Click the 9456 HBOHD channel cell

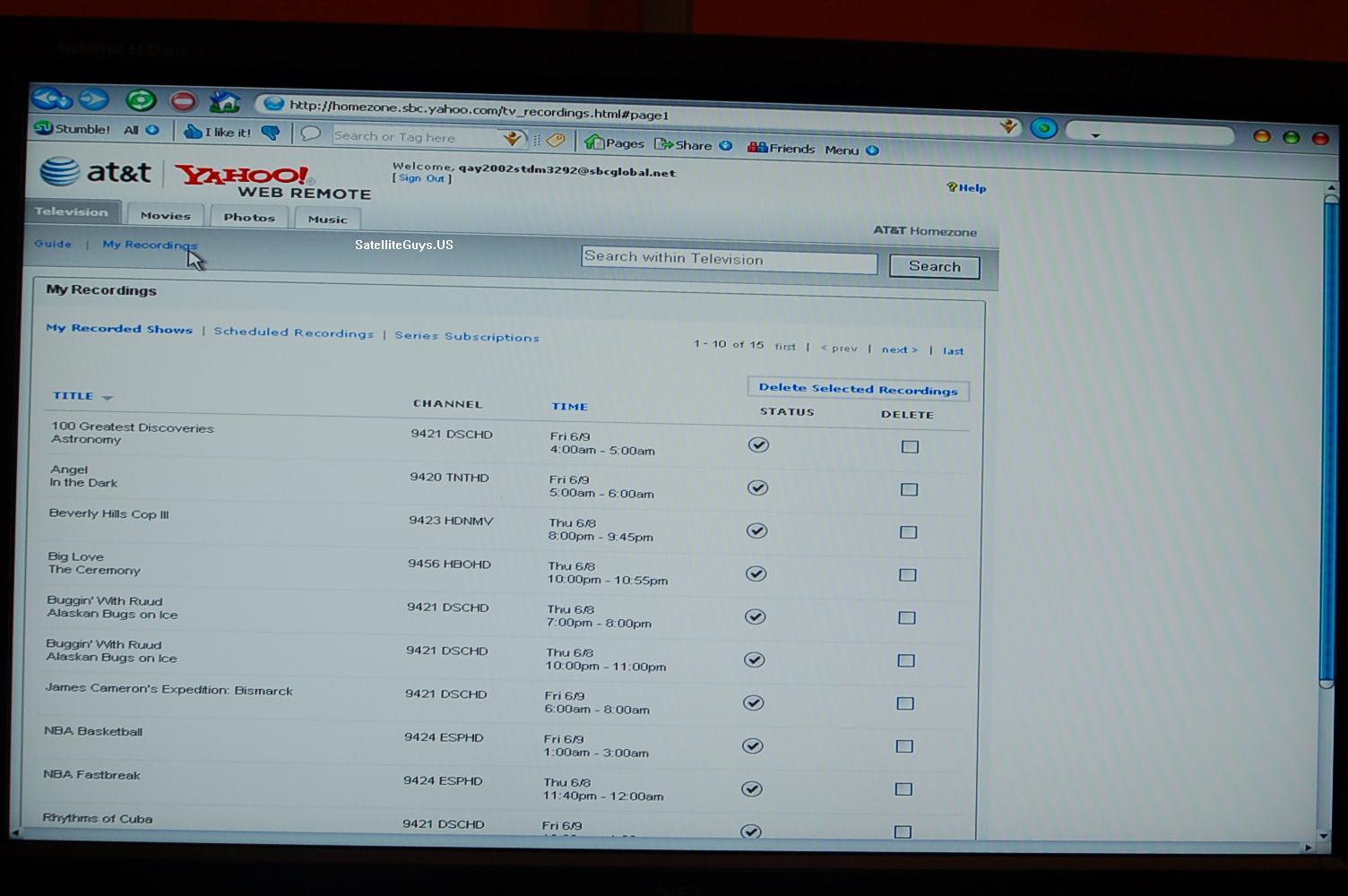[x=449, y=564]
